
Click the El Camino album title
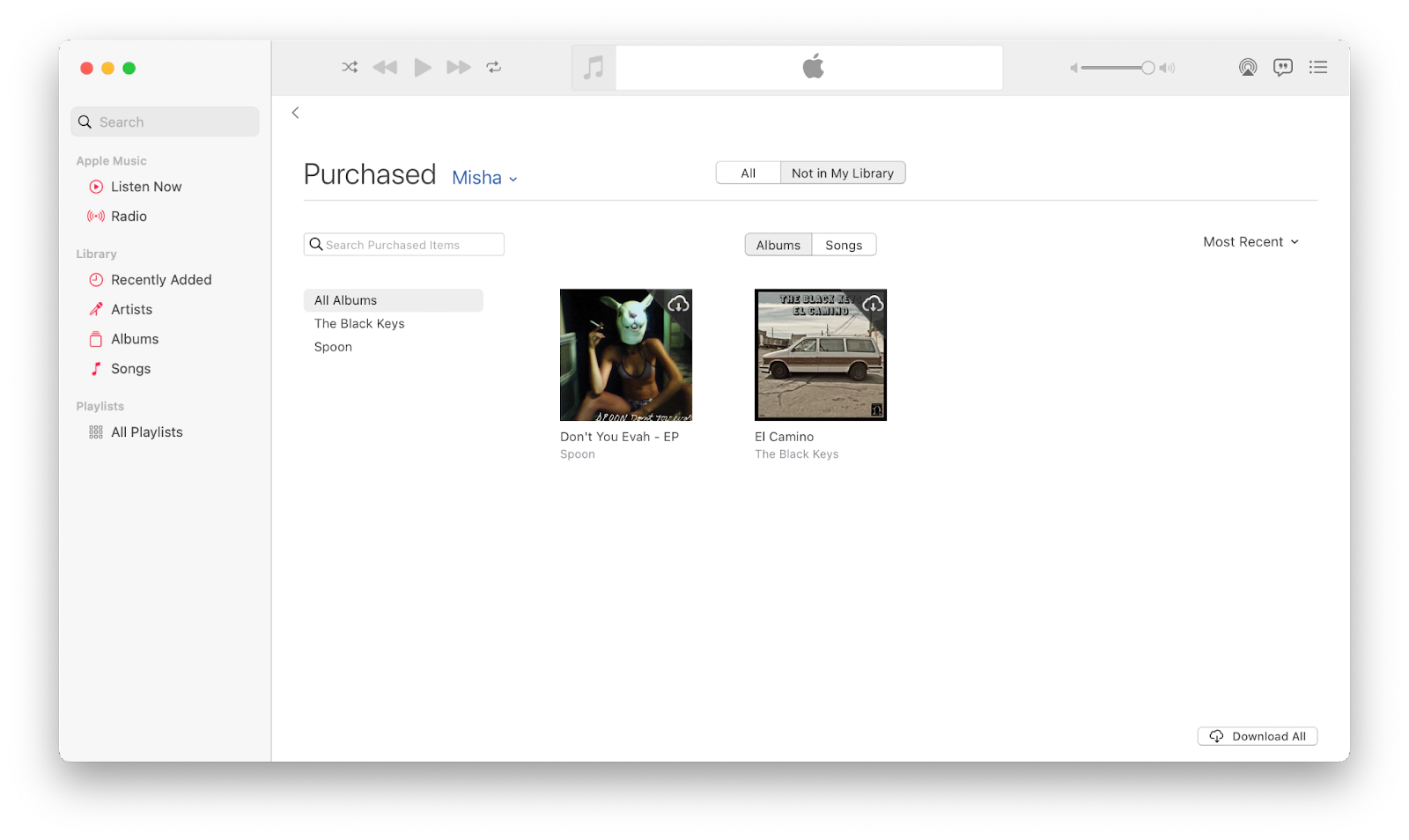coord(784,437)
